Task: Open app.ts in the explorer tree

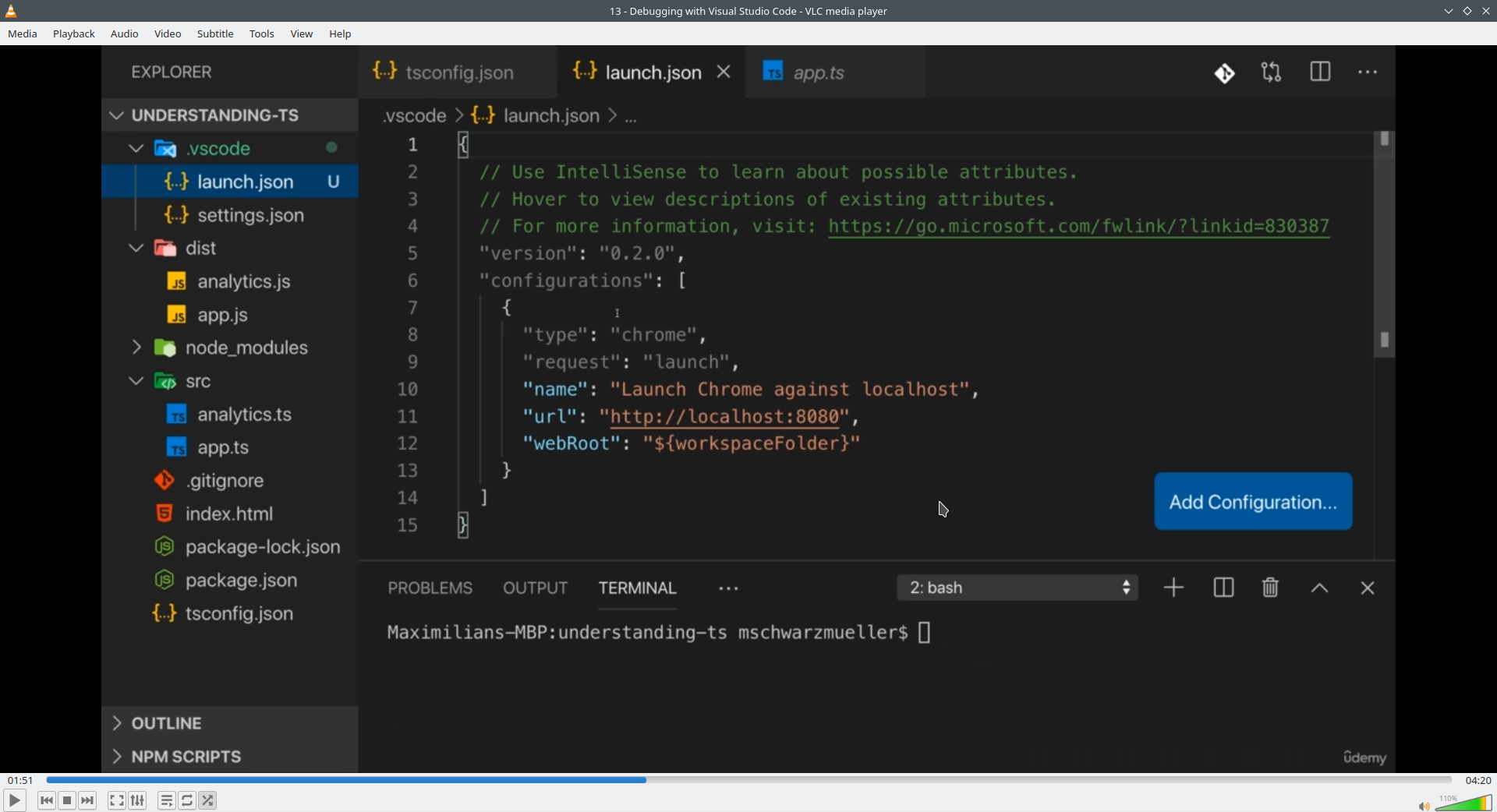Action: click(x=229, y=447)
